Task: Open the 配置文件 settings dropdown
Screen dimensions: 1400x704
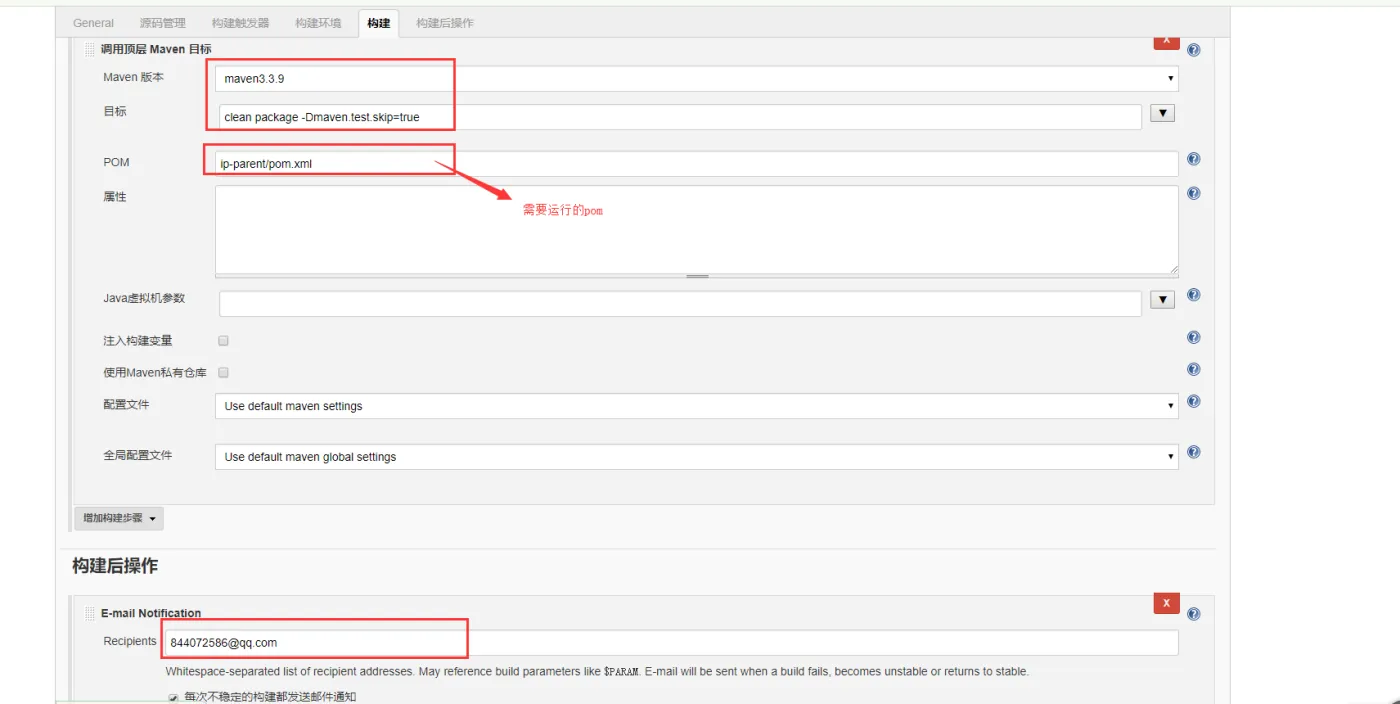Action: click(x=697, y=406)
